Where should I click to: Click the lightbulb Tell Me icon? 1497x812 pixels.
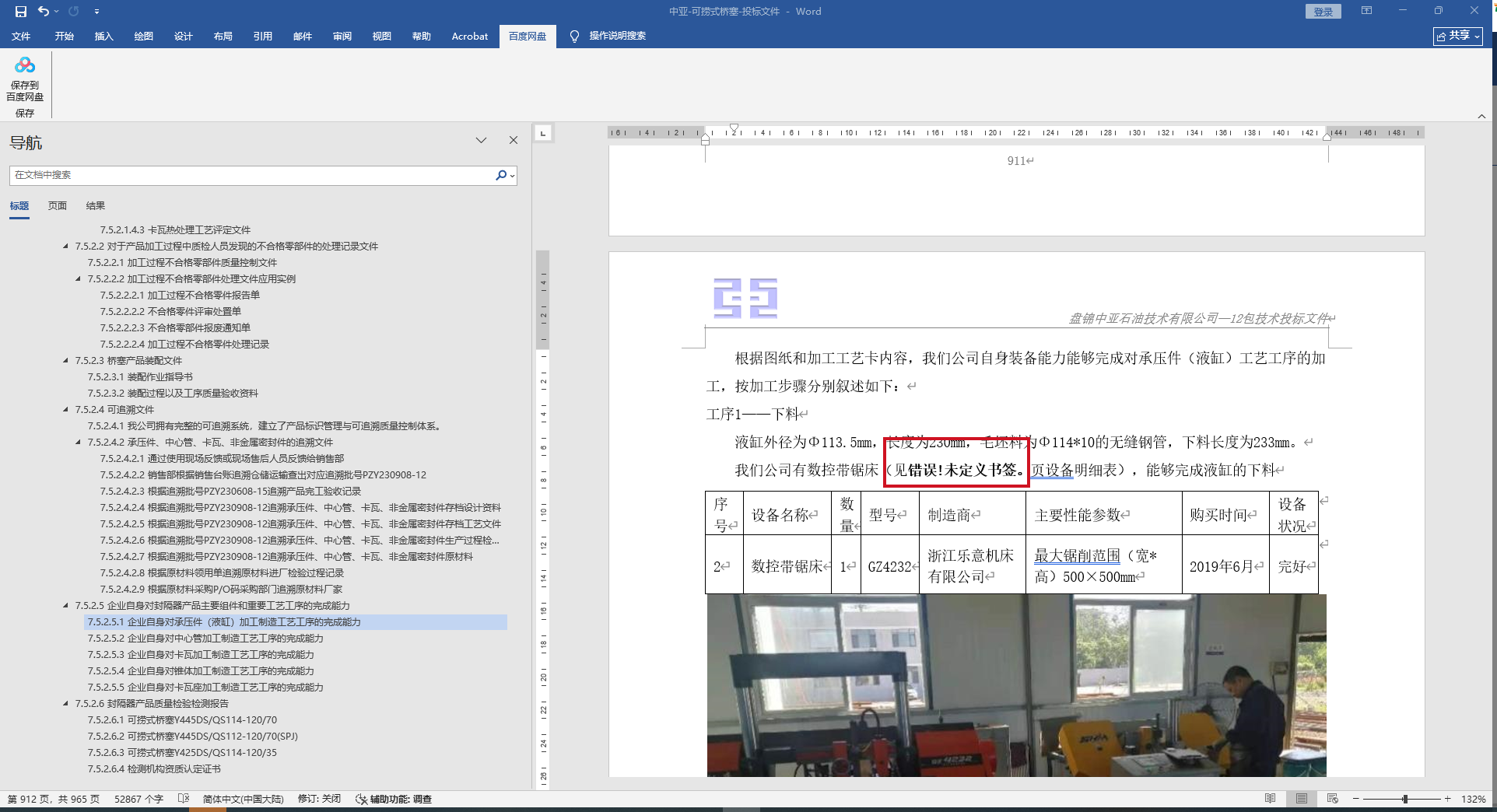tap(574, 36)
